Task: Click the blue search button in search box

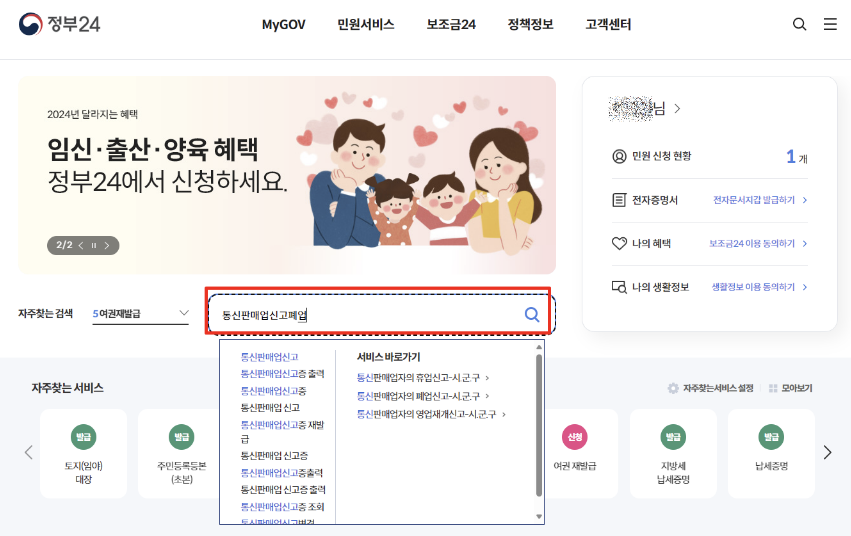Action: [x=532, y=314]
